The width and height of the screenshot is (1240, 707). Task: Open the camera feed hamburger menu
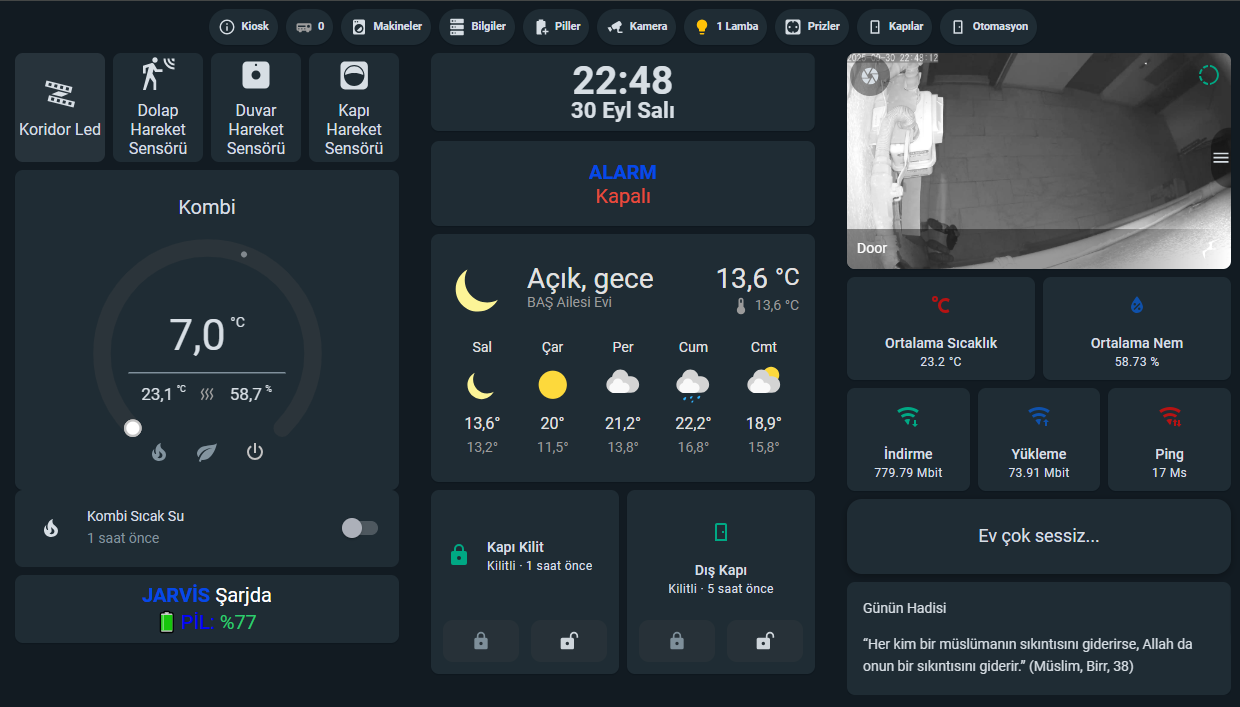tap(1220, 157)
